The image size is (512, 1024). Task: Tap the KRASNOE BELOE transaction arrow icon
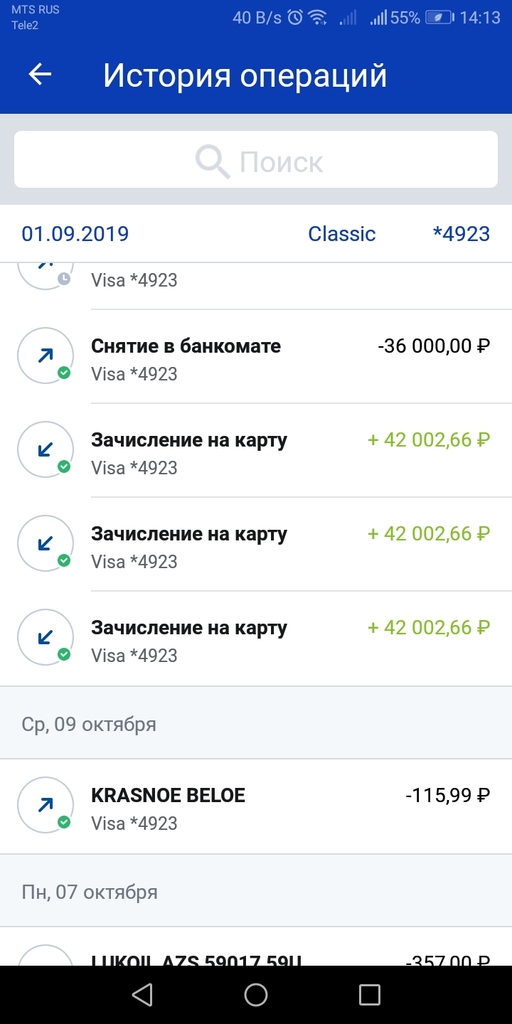pos(45,805)
